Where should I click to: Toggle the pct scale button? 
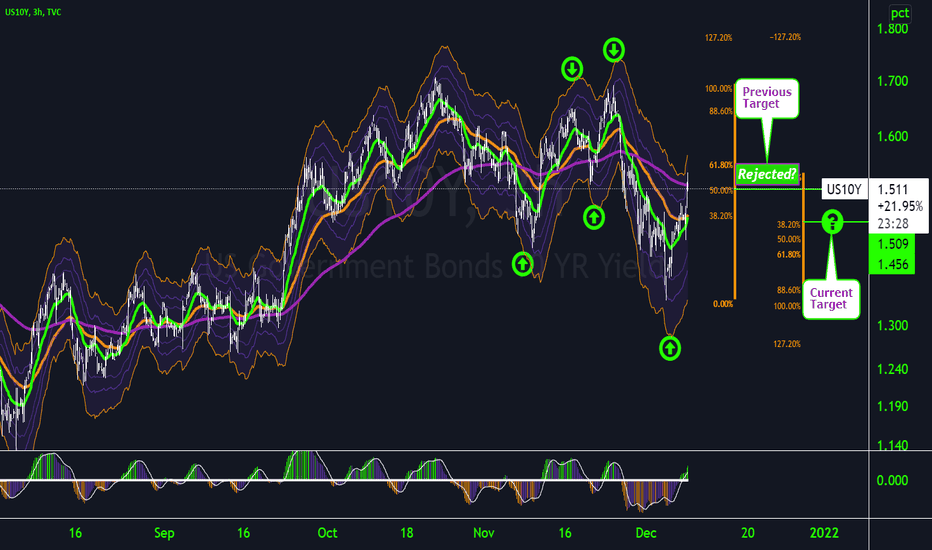click(x=900, y=12)
